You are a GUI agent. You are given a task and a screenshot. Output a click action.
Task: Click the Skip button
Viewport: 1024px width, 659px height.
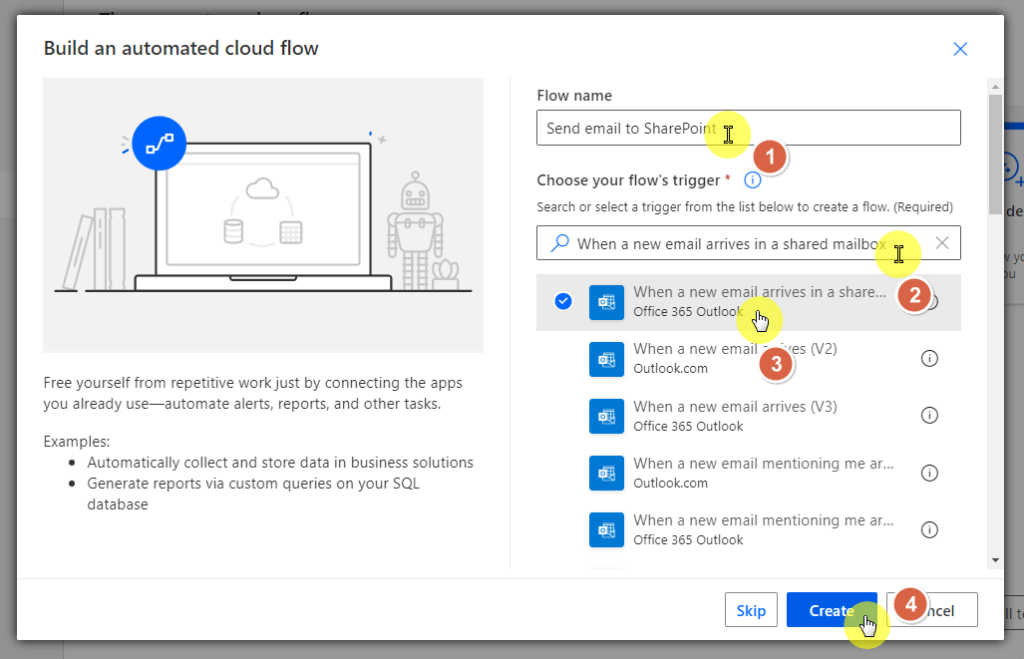pos(751,610)
